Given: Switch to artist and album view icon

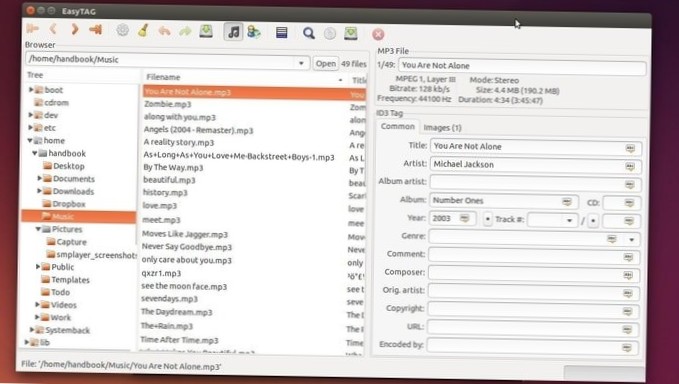Looking at the screenshot, I should (x=254, y=32).
